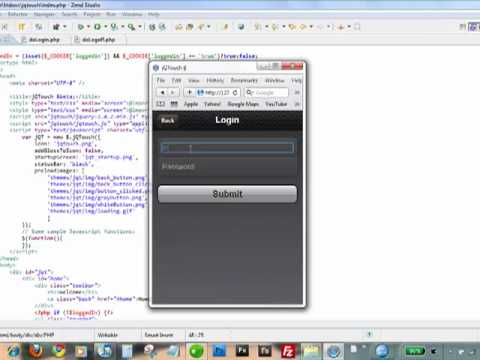
Task: Expand Safari bookmarks bar overflow chevron
Action: pyautogui.click(x=297, y=104)
